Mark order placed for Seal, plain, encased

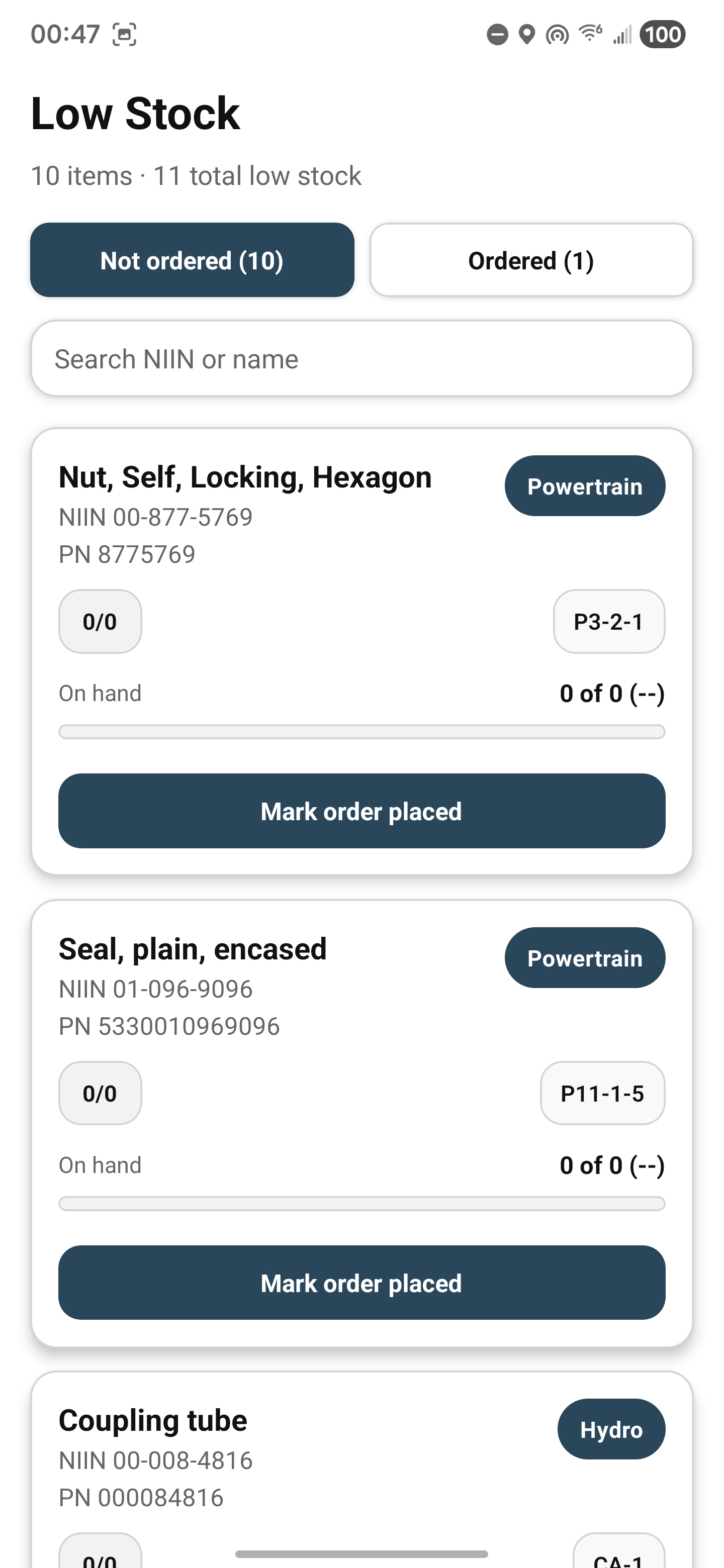[x=361, y=1283]
